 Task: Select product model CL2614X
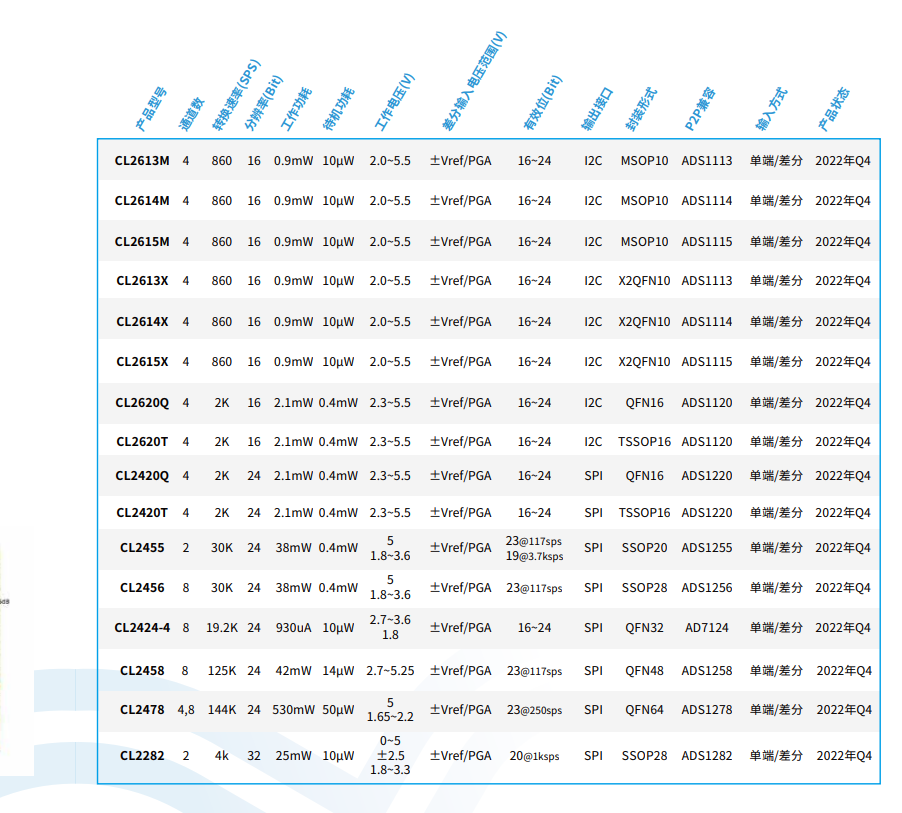[142, 322]
